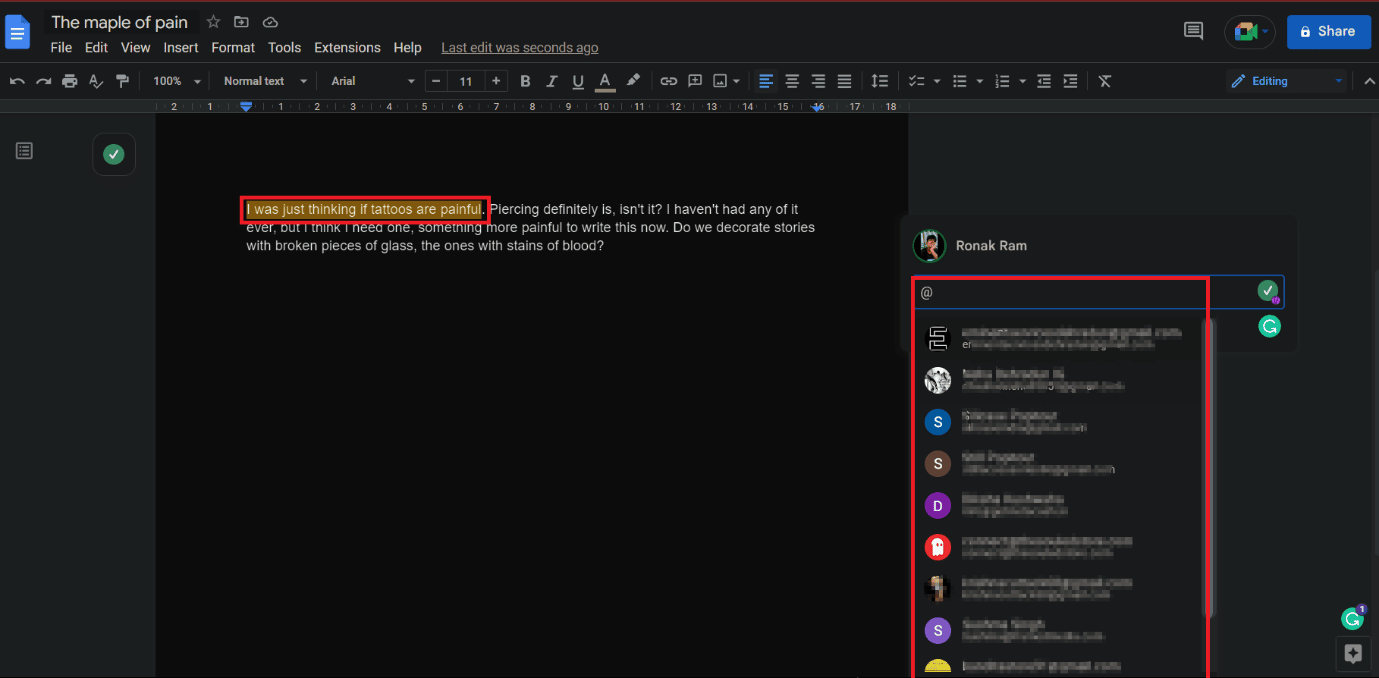Viewport: 1379px width, 678px height.
Task: Open the text color picker
Action: pos(604,81)
